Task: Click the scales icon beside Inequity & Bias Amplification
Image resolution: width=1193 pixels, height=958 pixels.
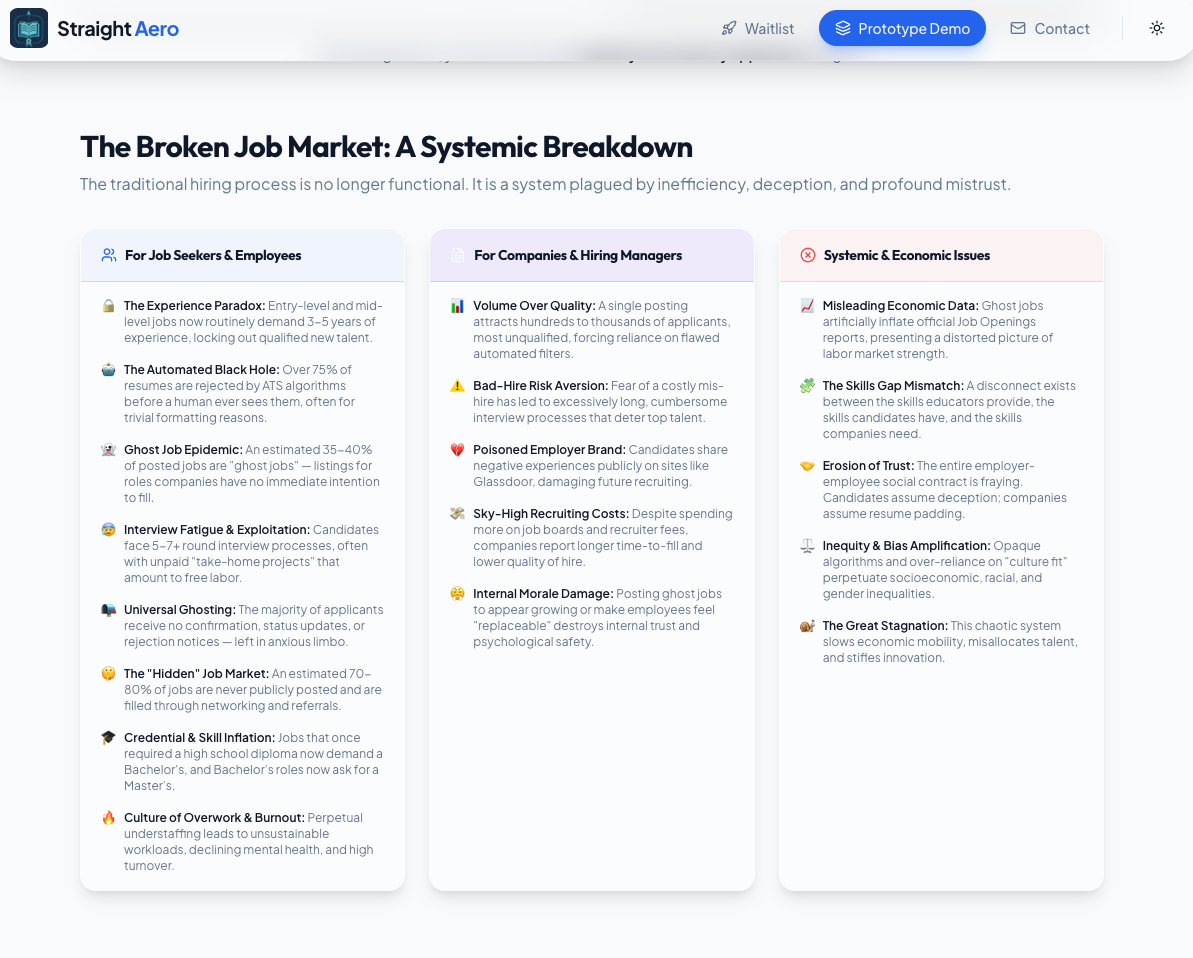Action: pyautogui.click(x=806, y=545)
